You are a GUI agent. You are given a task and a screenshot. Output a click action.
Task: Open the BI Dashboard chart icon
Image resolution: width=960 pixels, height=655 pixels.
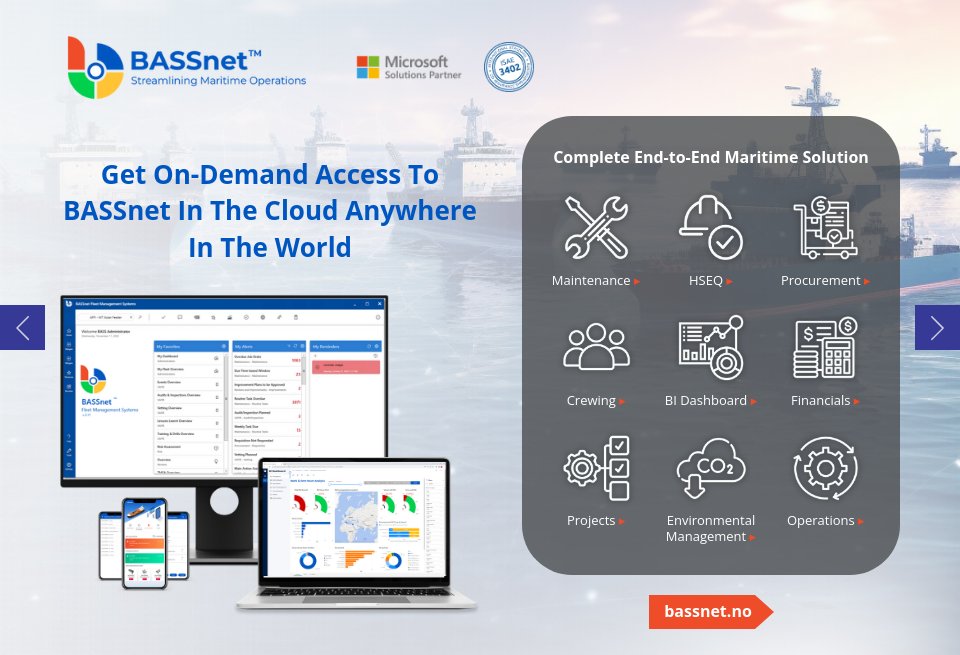coord(710,348)
